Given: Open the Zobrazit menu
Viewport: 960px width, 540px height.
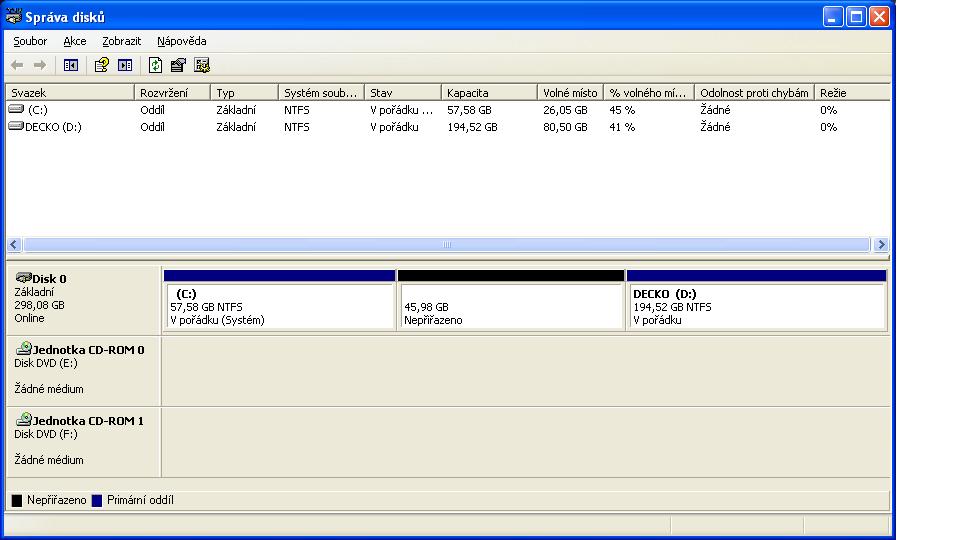Looking at the screenshot, I should click(x=121, y=41).
